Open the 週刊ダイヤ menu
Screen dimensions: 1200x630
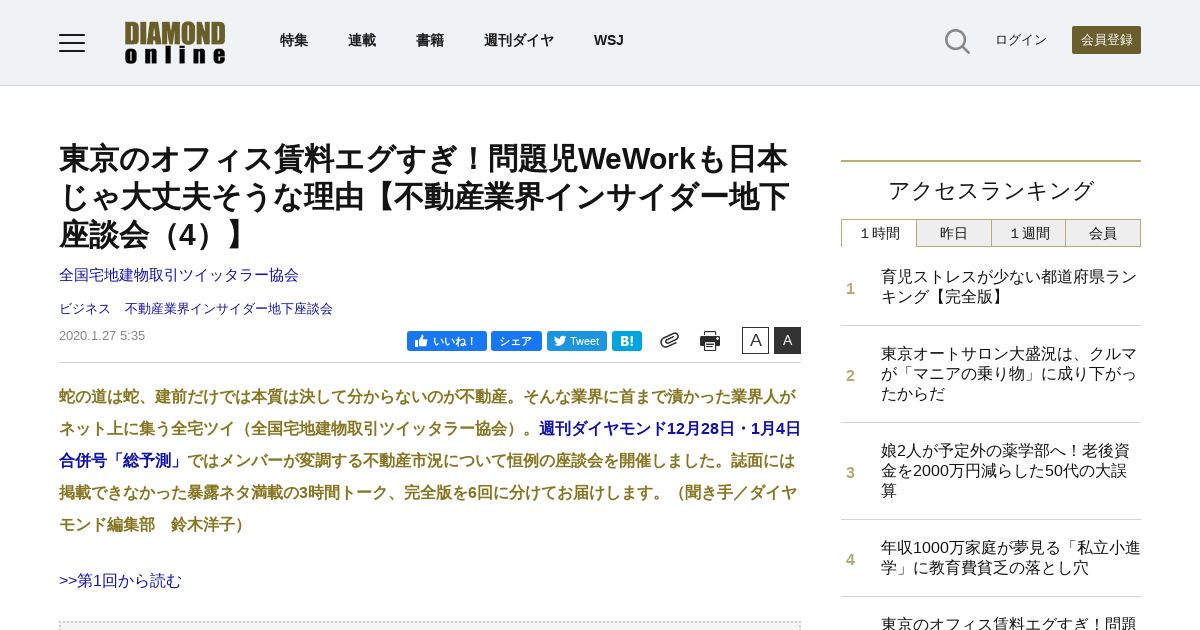pyautogui.click(x=519, y=40)
